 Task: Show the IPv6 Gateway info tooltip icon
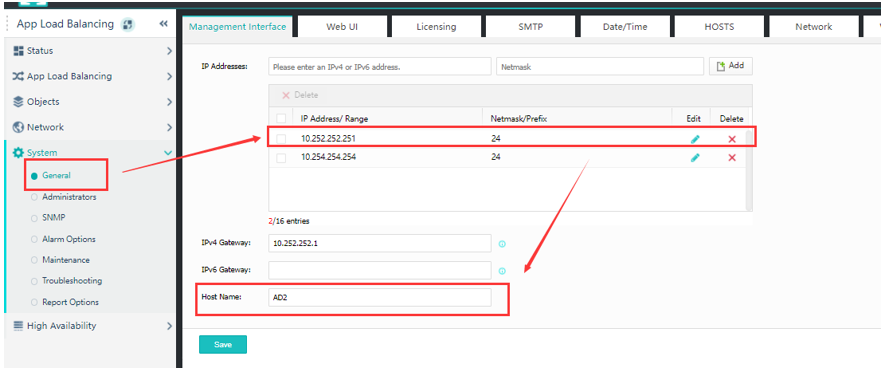click(502, 271)
